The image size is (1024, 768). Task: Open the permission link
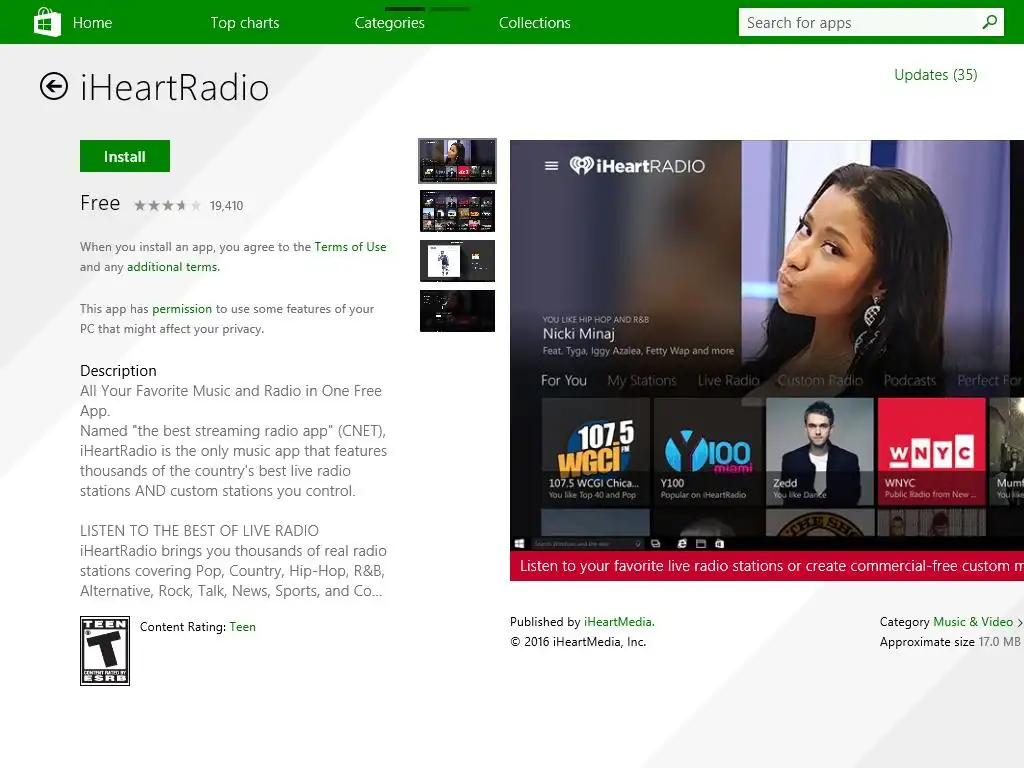tap(182, 309)
